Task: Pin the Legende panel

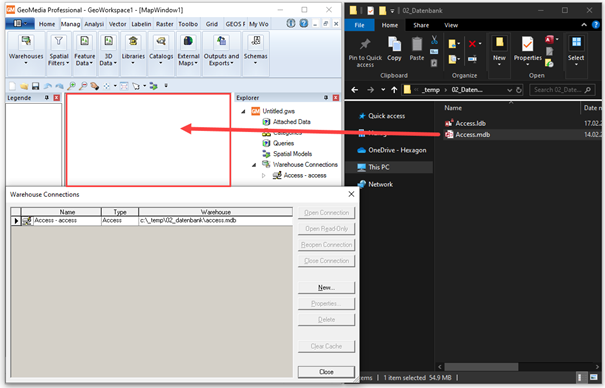Action: [x=47, y=98]
